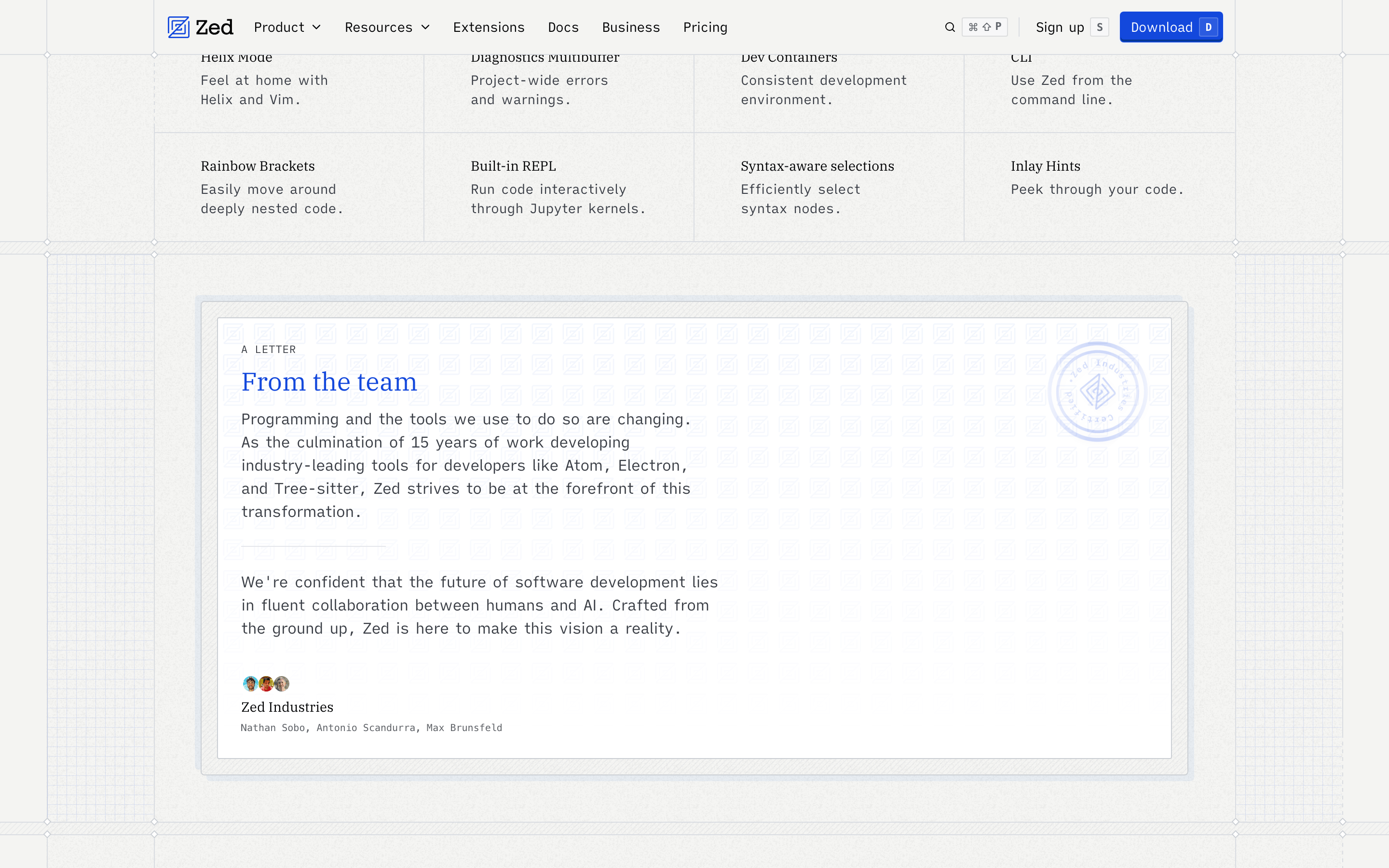Image resolution: width=1389 pixels, height=868 pixels.
Task: Click "Efficiently select syntax nodes." text
Action: (x=800, y=199)
